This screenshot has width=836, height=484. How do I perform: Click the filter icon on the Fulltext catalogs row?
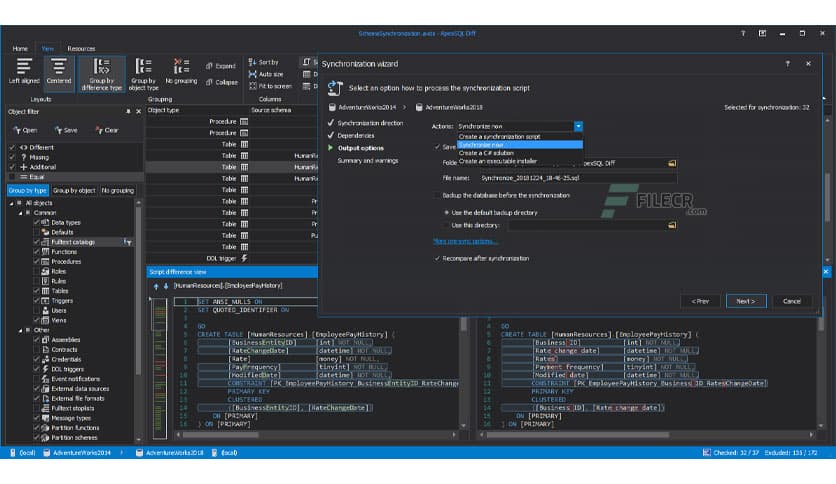click(127, 242)
